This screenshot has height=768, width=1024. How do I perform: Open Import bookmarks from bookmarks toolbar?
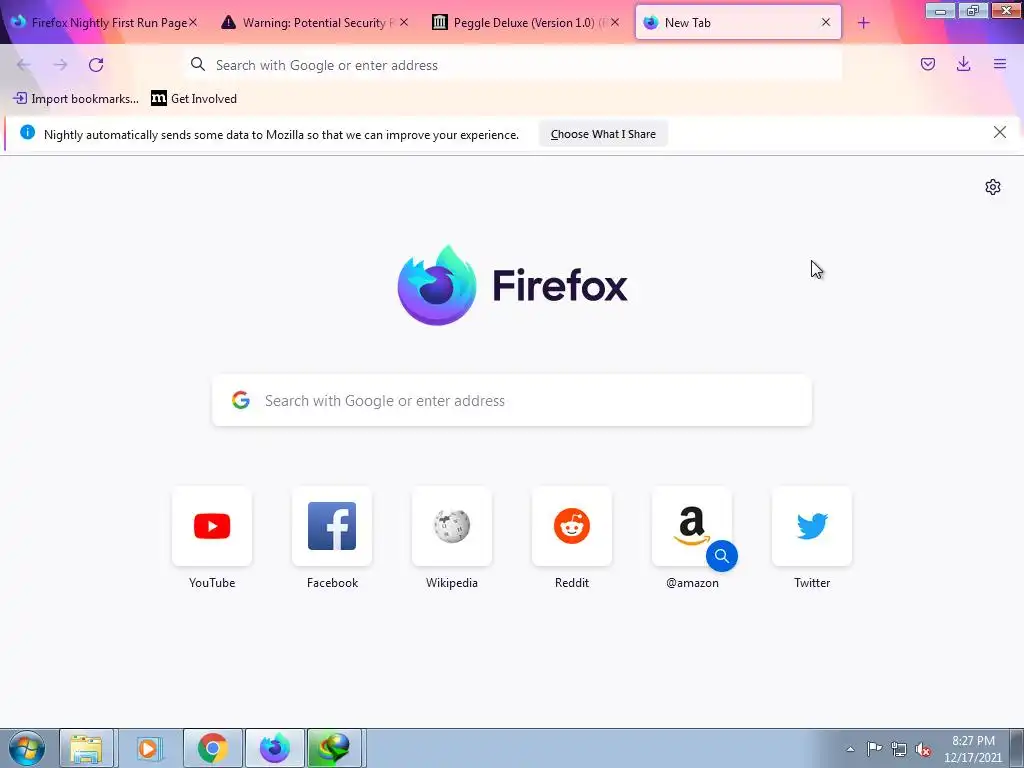point(76,99)
